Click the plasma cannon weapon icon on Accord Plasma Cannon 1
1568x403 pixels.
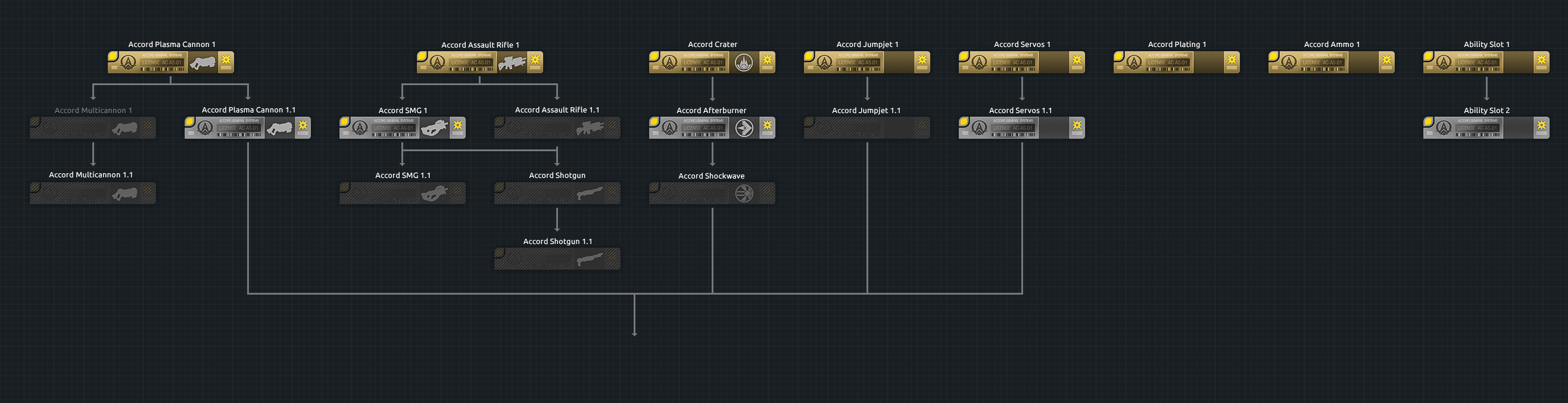click(202, 62)
